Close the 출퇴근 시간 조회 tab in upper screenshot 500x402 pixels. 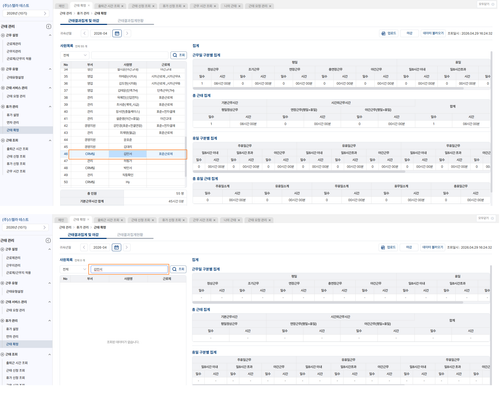(123, 6)
